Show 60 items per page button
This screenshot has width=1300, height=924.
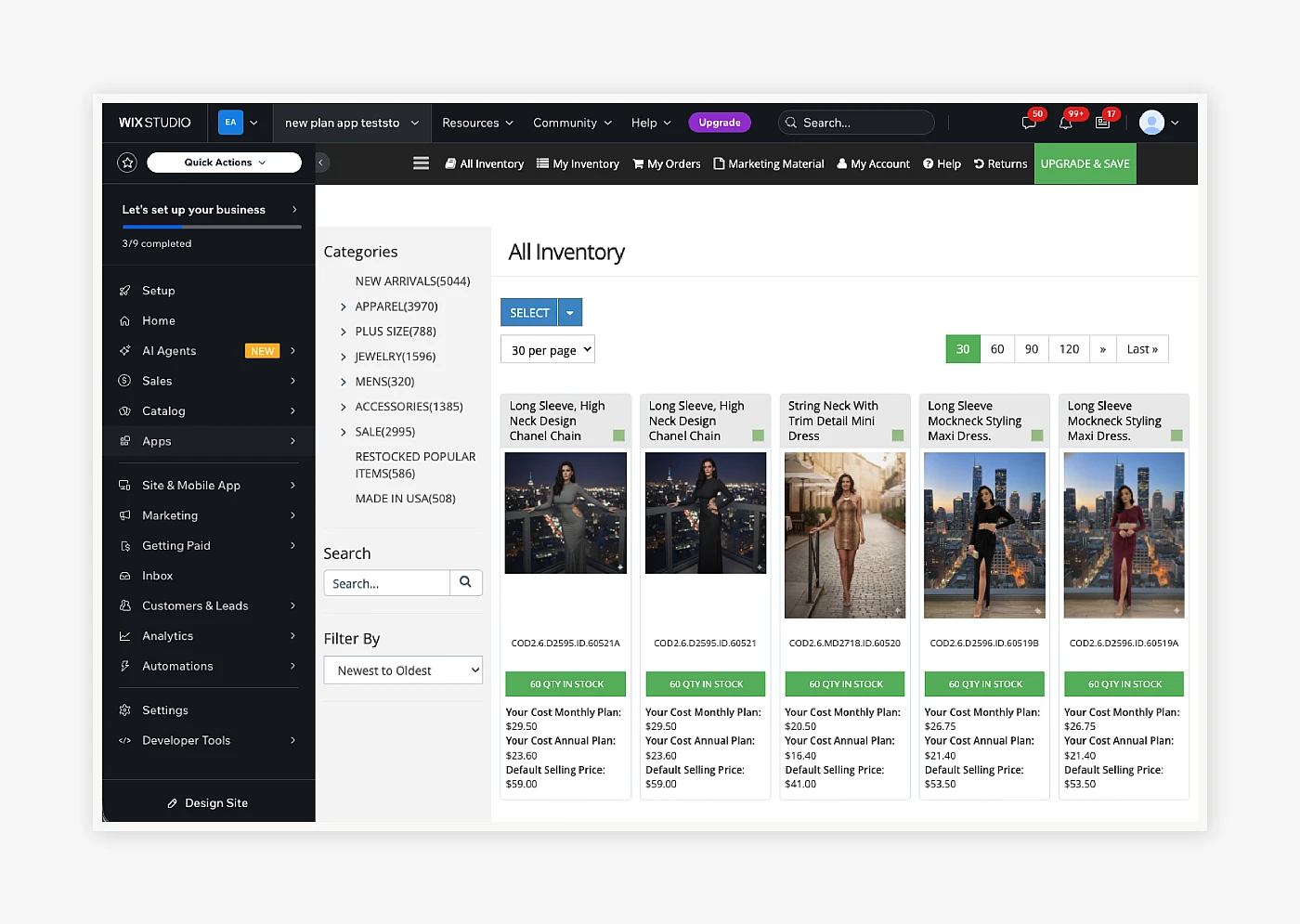point(997,349)
